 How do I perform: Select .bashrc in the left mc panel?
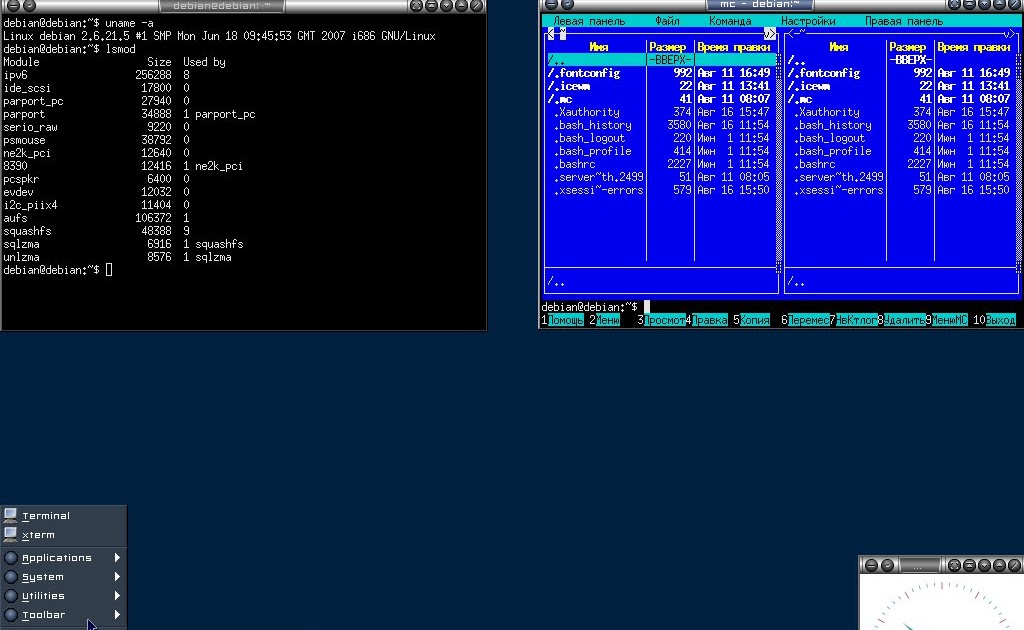[661, 165]
